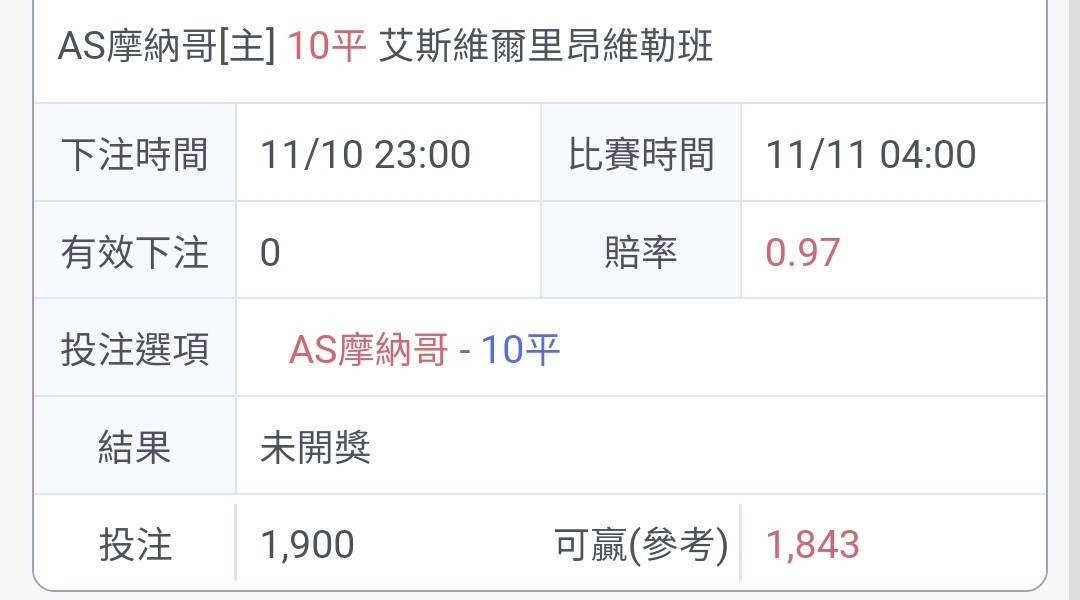
Task: Click the 結果 label cell
Action: coord(135,447)
